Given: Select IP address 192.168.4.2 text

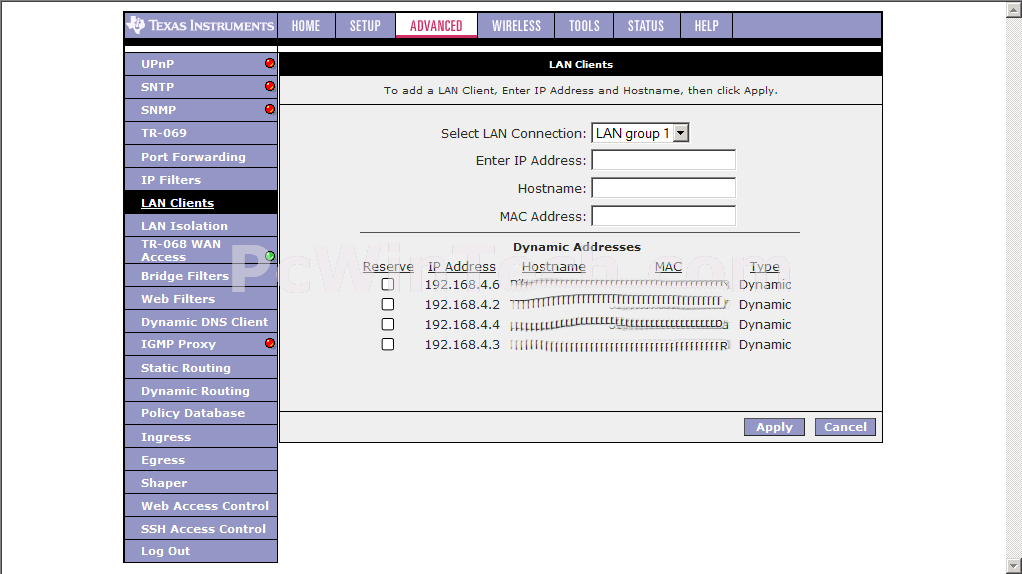Looking at the screenshot, I should [x=462, y=304].
